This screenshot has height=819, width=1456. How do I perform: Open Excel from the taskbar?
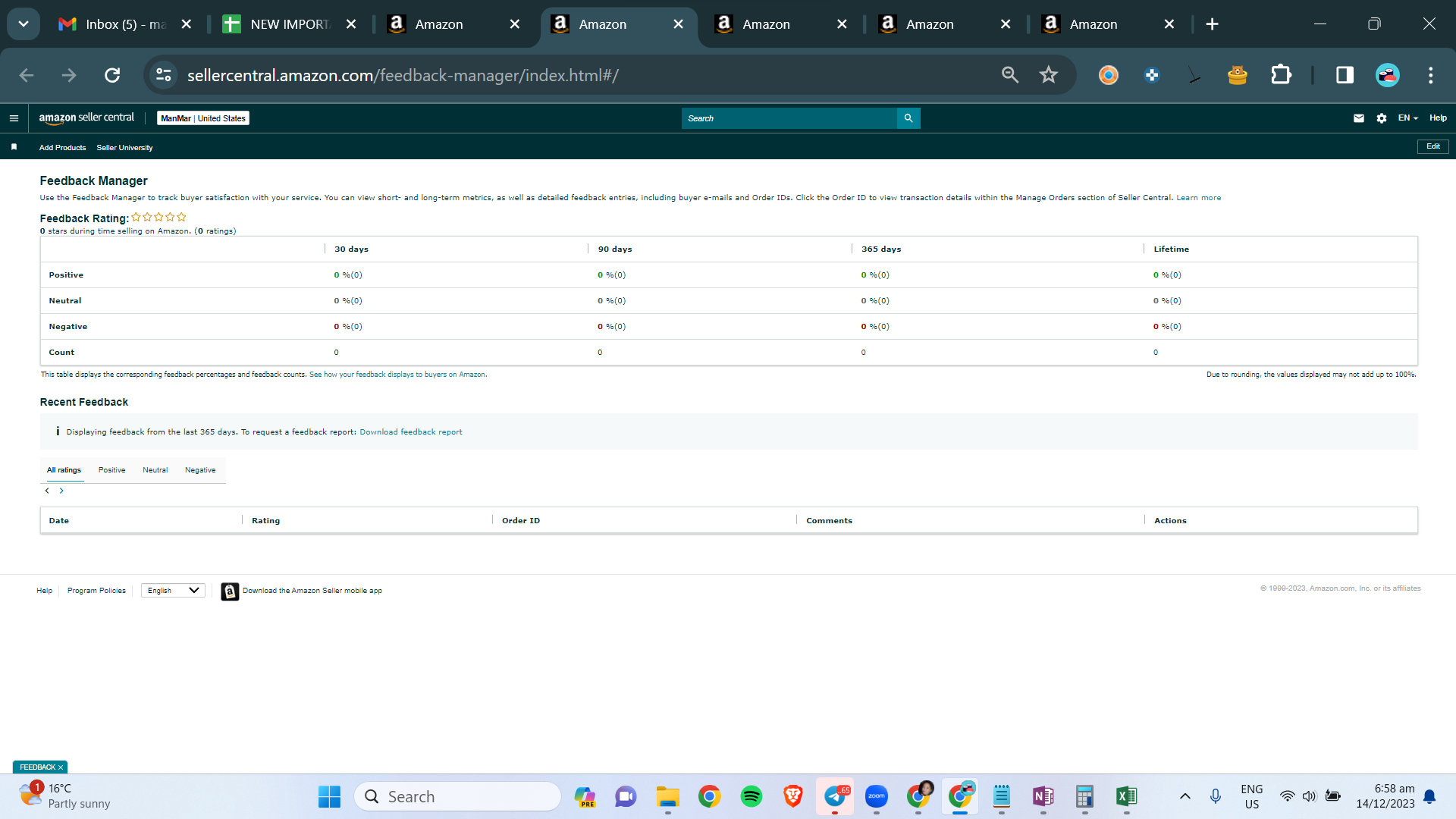(x=1127, y=796)
